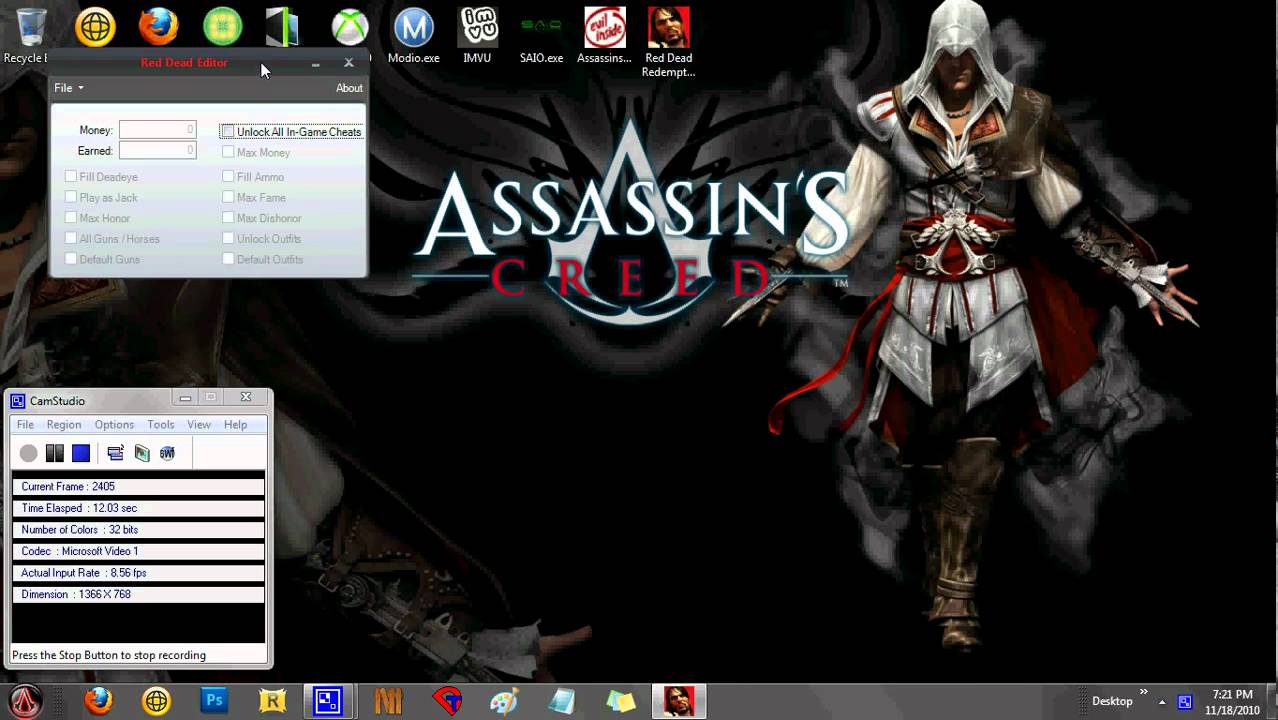The height and width of the screenshot is (720, 1278).
Task: Click the CamStudio system tray icon
Action: pyautogui.click(x=1185, y=702)
